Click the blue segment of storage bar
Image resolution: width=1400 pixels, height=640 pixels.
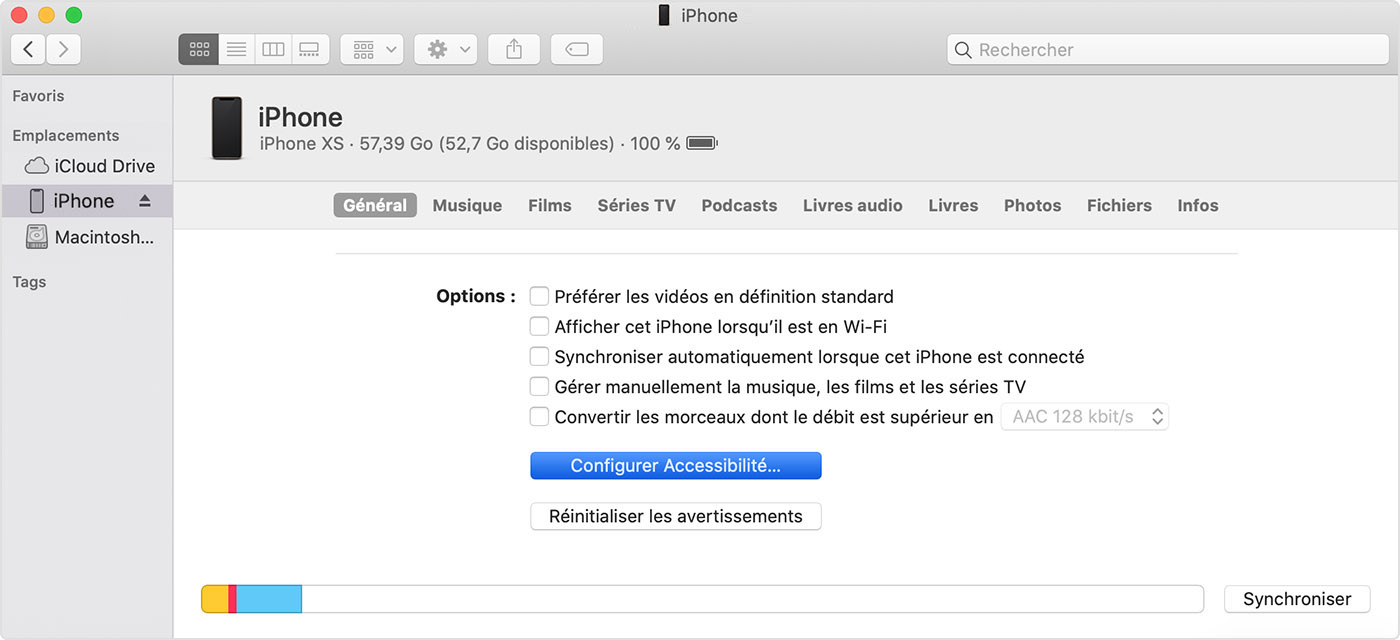268,599
